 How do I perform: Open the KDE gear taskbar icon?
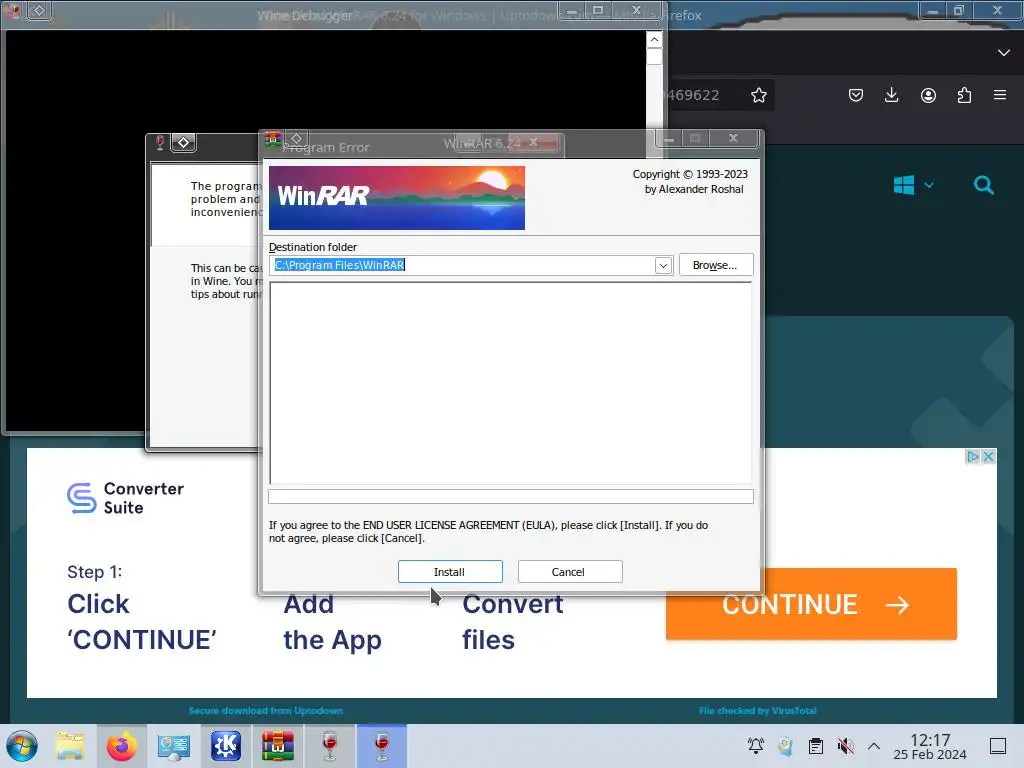225,746
